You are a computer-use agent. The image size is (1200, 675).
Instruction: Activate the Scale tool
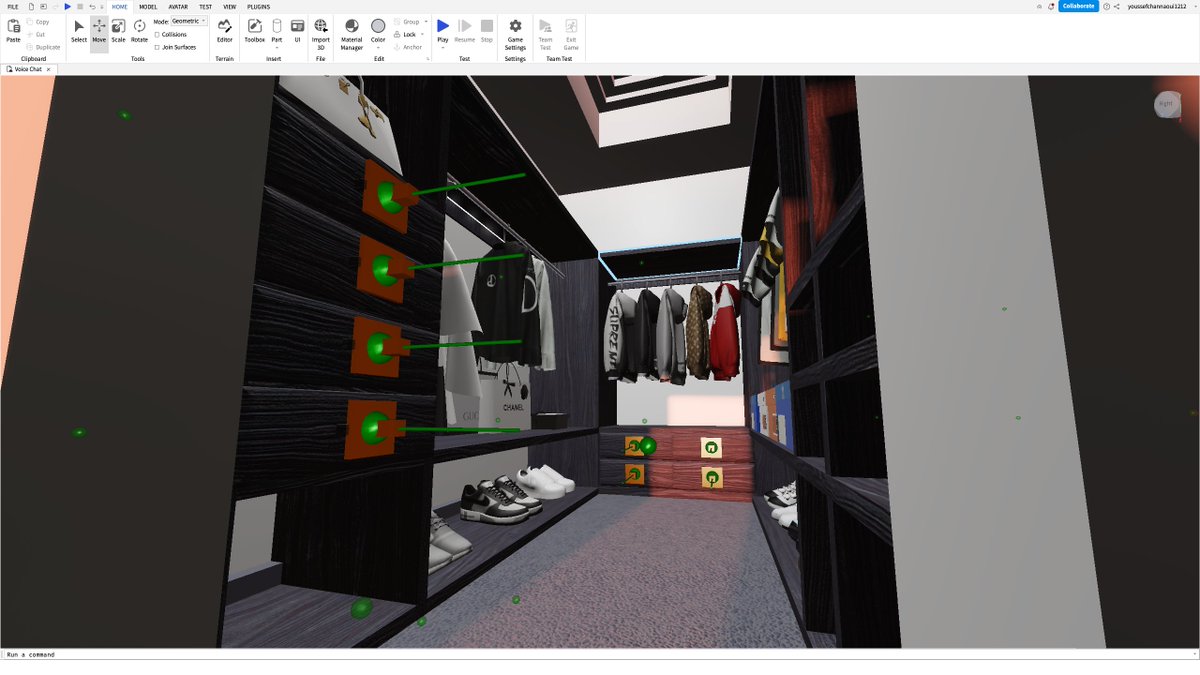coord(118,30)
